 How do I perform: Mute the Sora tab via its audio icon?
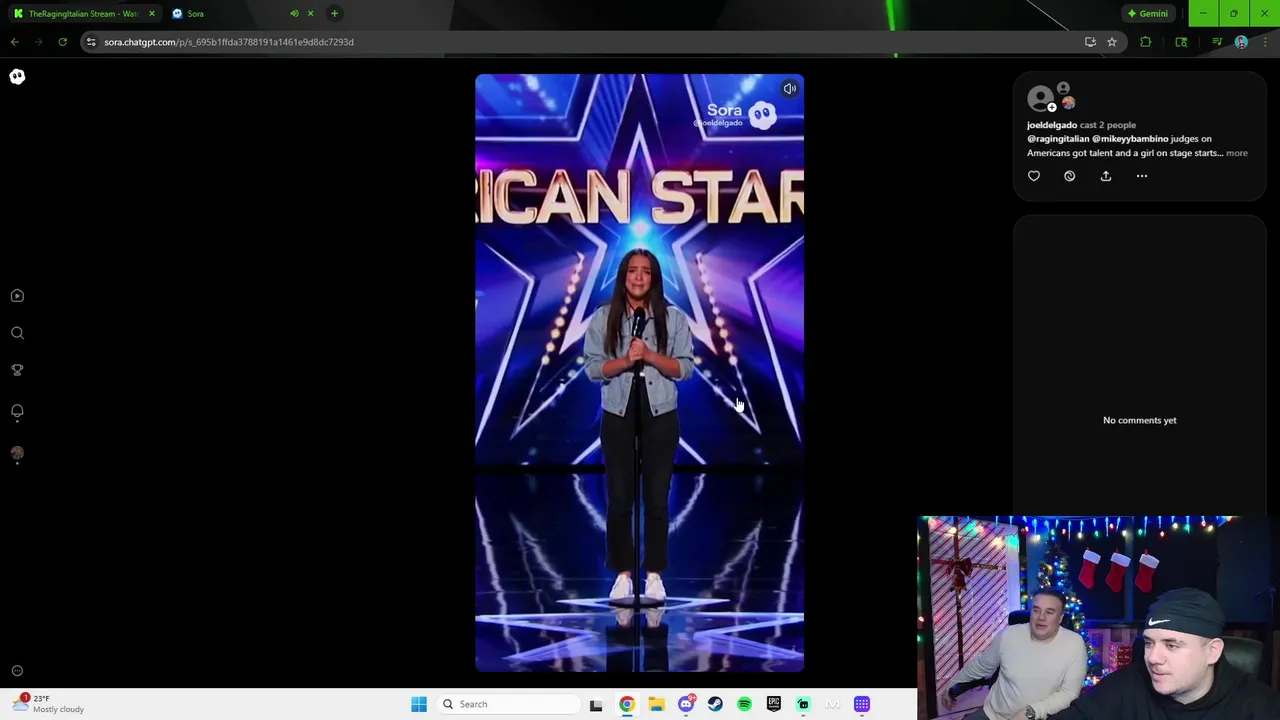tap(294, 14)
